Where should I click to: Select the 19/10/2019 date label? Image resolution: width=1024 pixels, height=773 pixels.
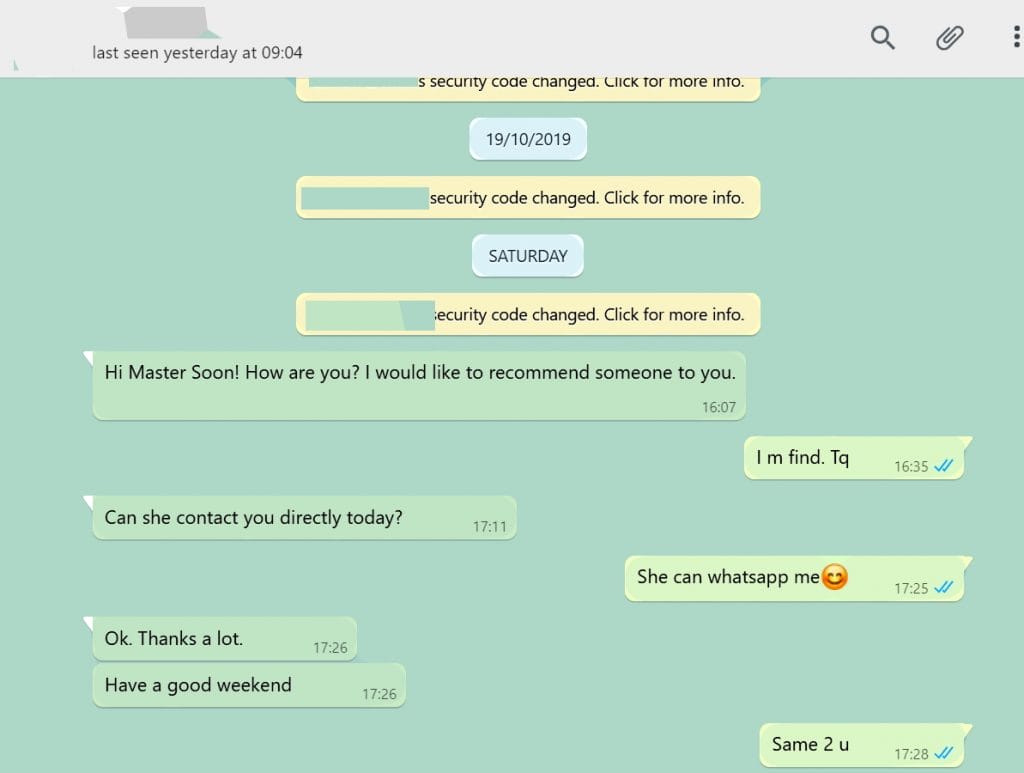click(x=528, y=139)
